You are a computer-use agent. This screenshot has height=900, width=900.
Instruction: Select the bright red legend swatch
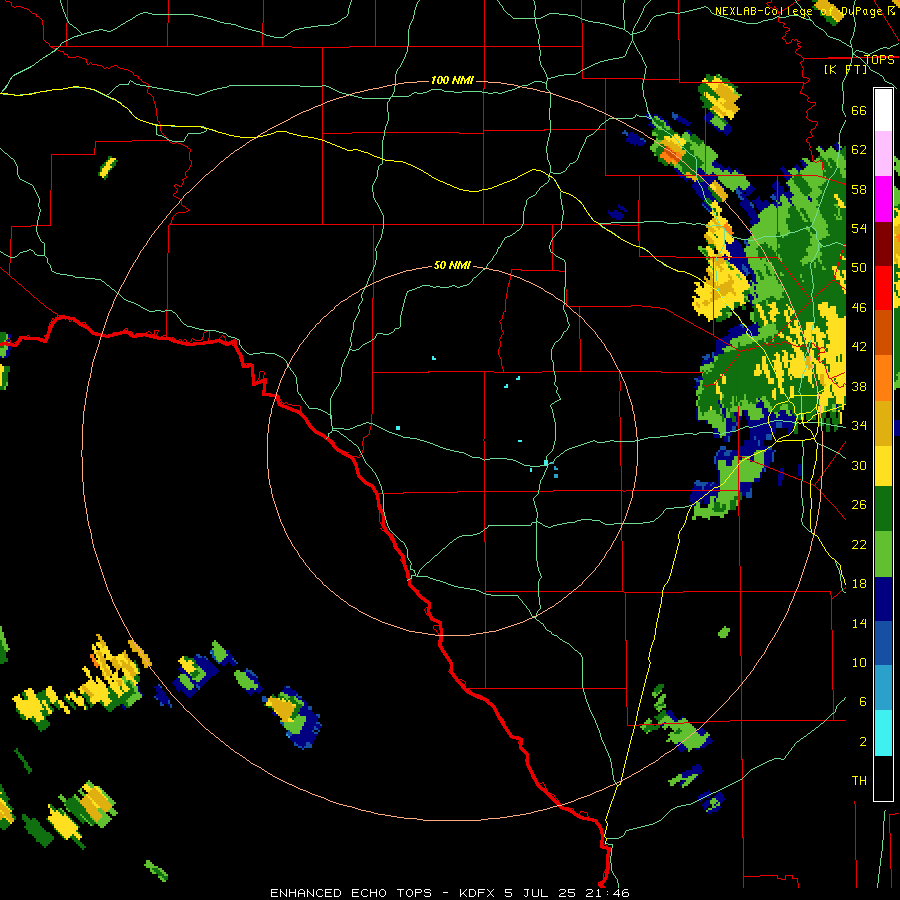[x=883, y=288]
